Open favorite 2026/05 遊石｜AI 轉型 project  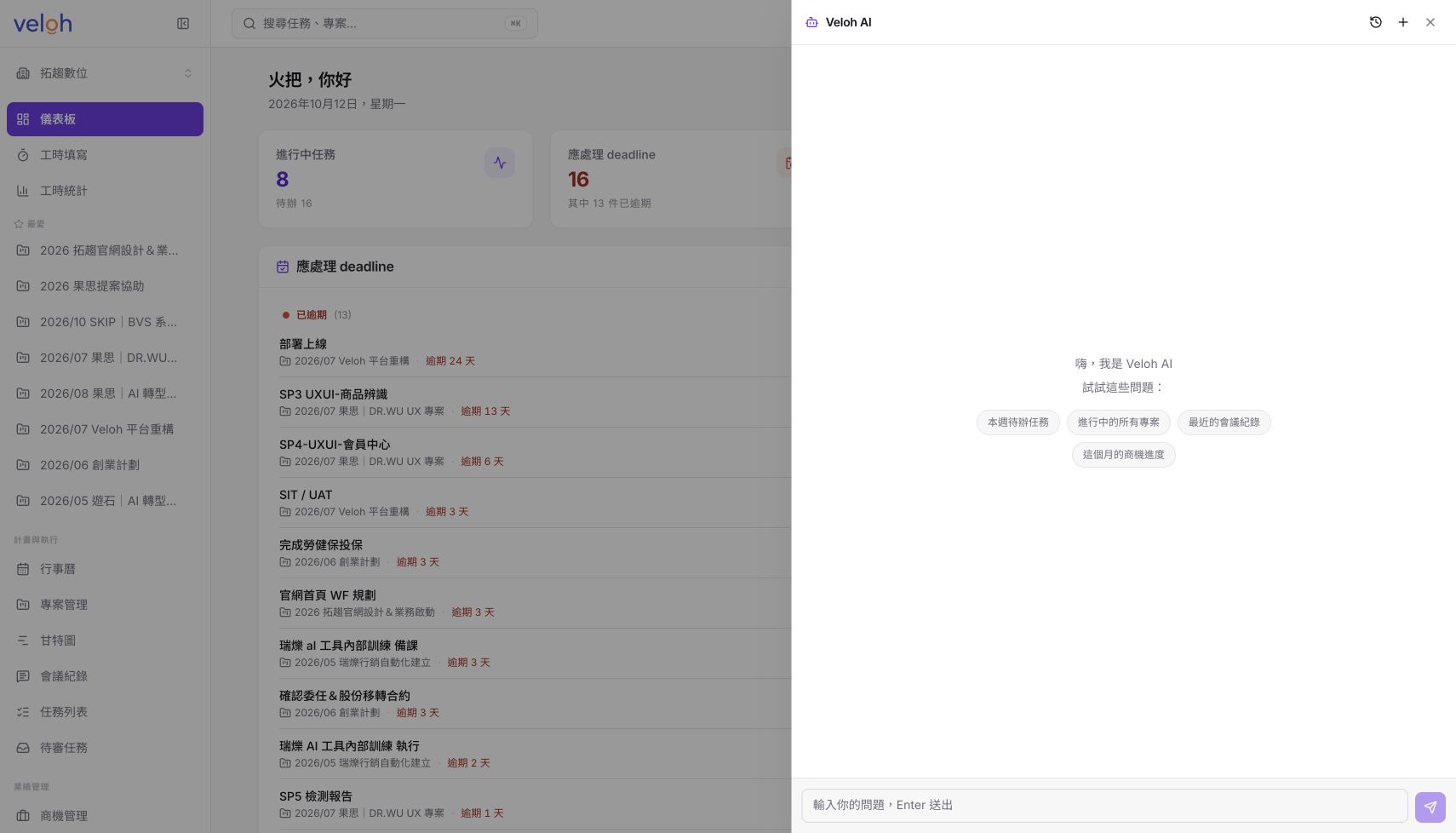pos(105,501)
